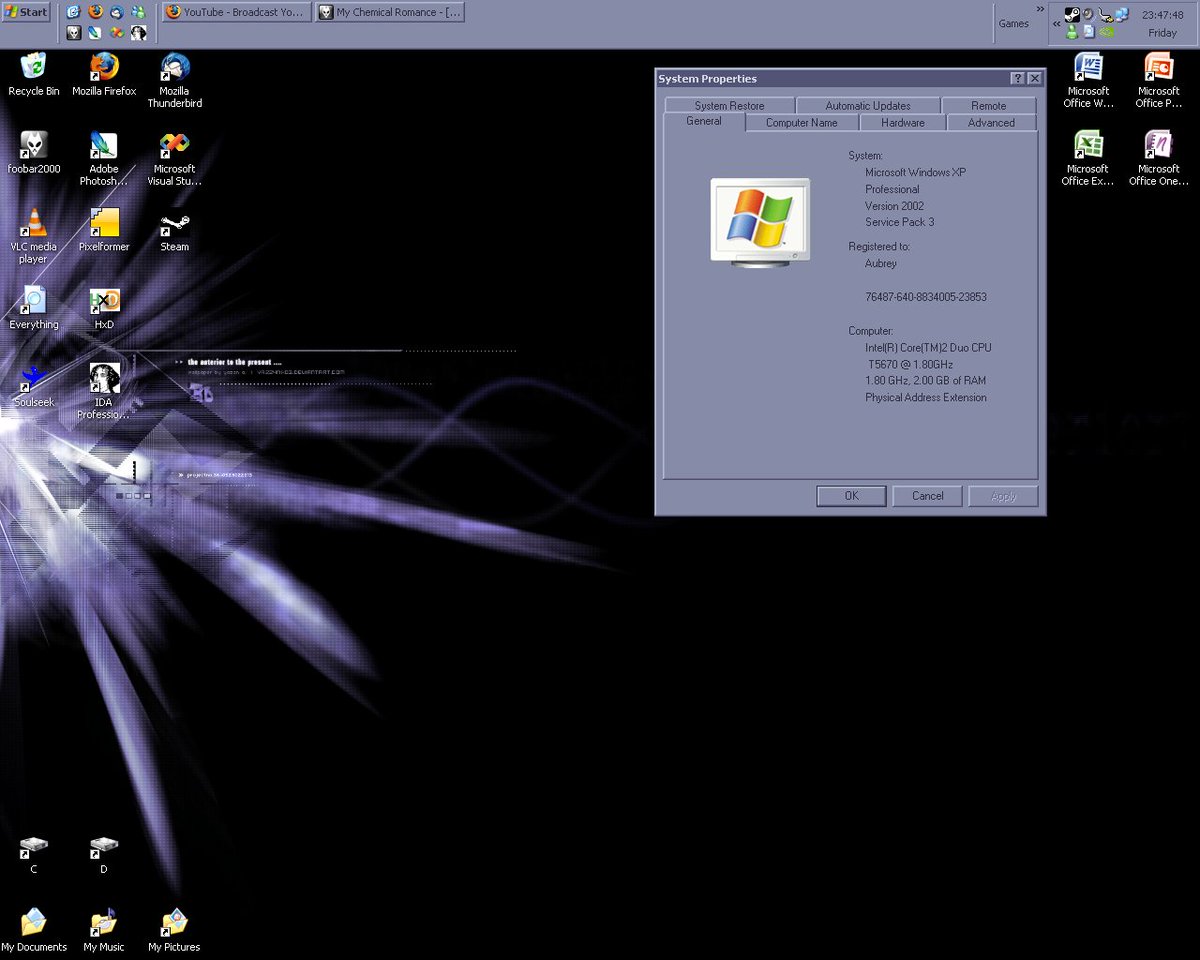Image resolution: width=1200 pixels, height=960 pixels.
Task: Select the VLC media player desktop icon
Action: 34,238
